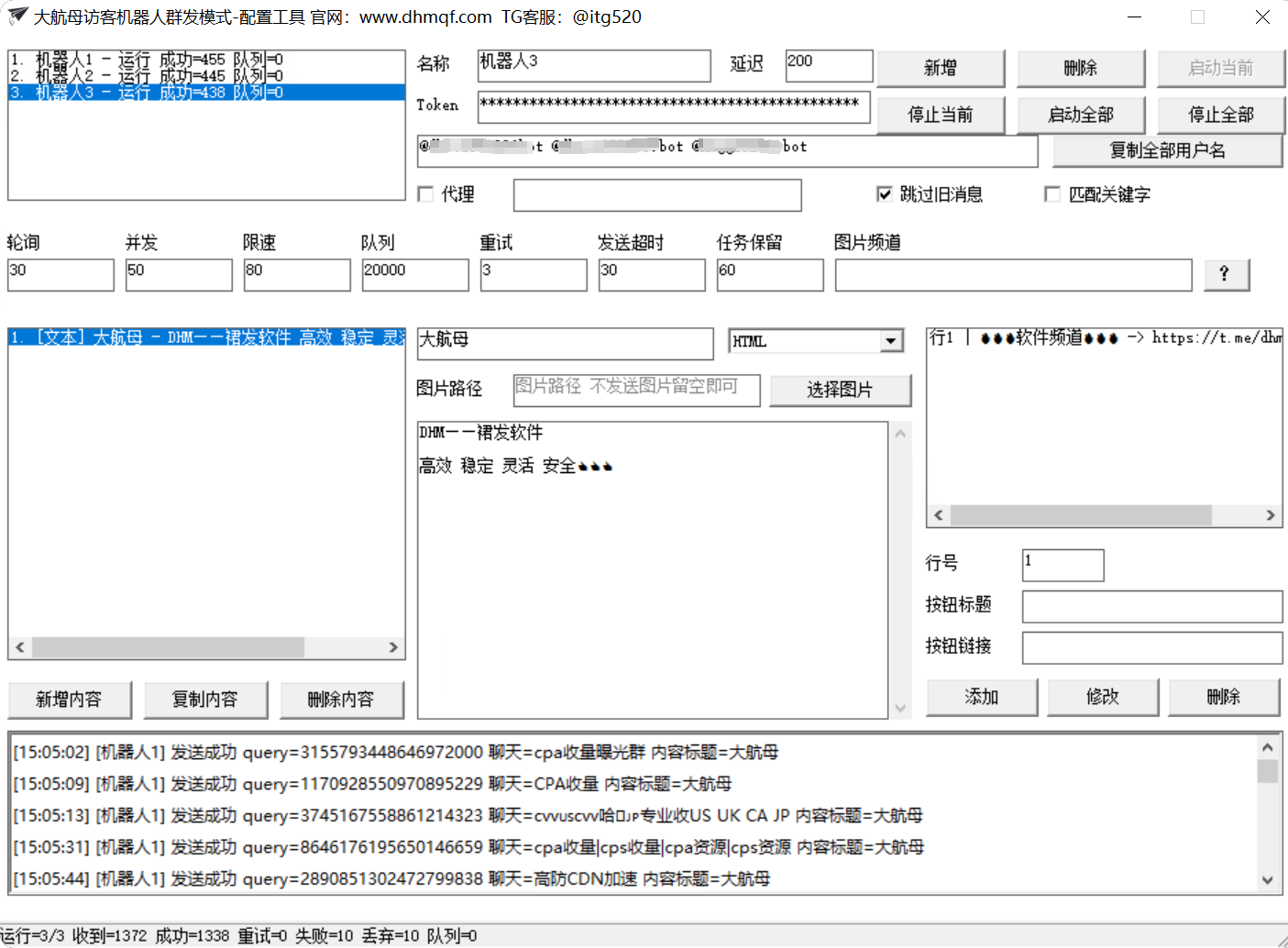This screenshot has width=1288, height=948.
Task: Click the 行号 field with value 1
Action: [1063, 565]
